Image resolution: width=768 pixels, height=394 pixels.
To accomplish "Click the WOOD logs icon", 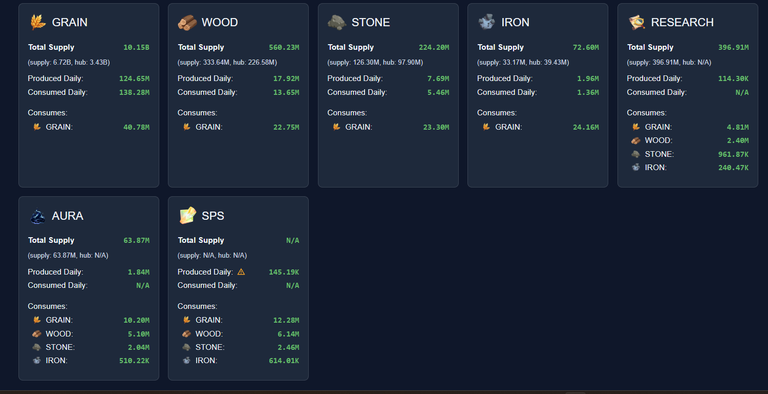I will click(x=187, y=22).
